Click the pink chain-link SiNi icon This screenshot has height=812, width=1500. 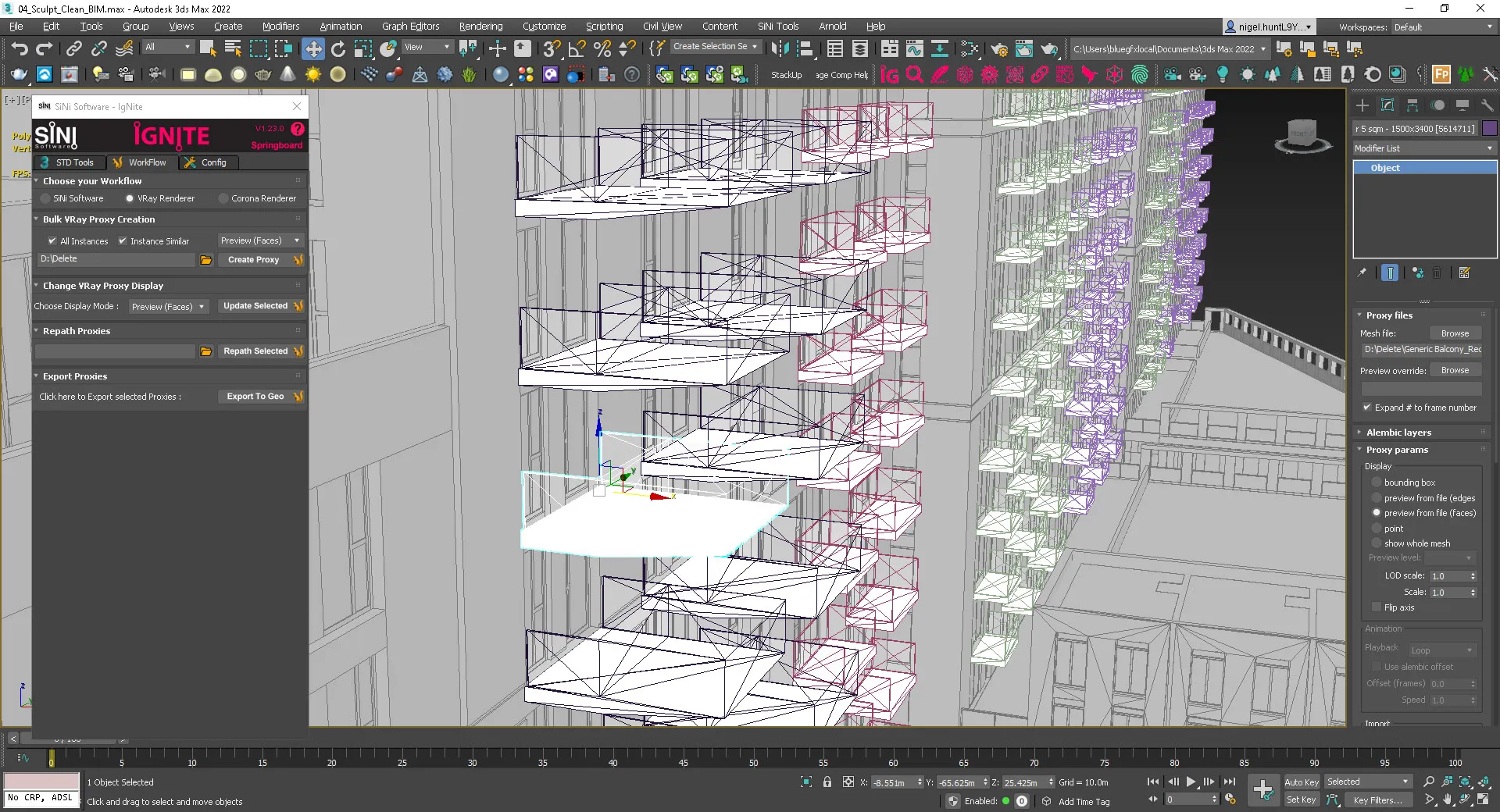(x=1040, y=75)
